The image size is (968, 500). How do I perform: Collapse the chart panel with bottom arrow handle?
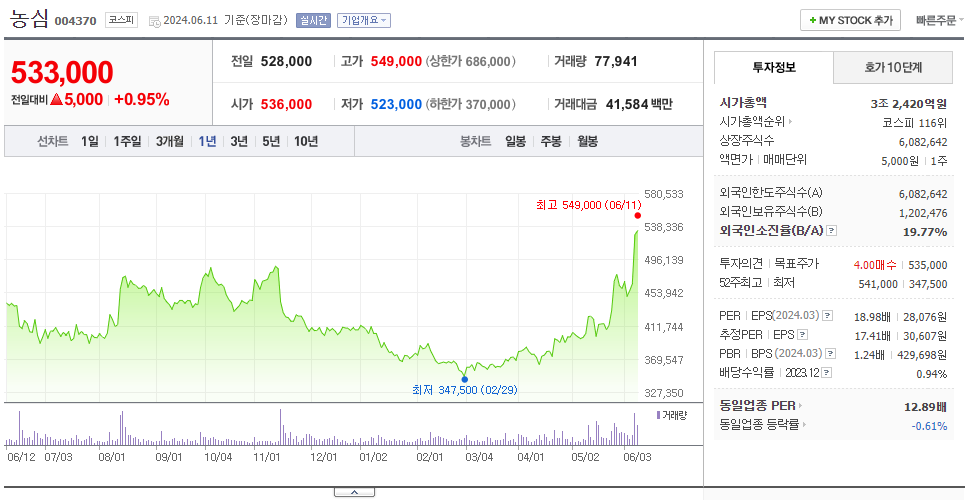pos(354,492)
